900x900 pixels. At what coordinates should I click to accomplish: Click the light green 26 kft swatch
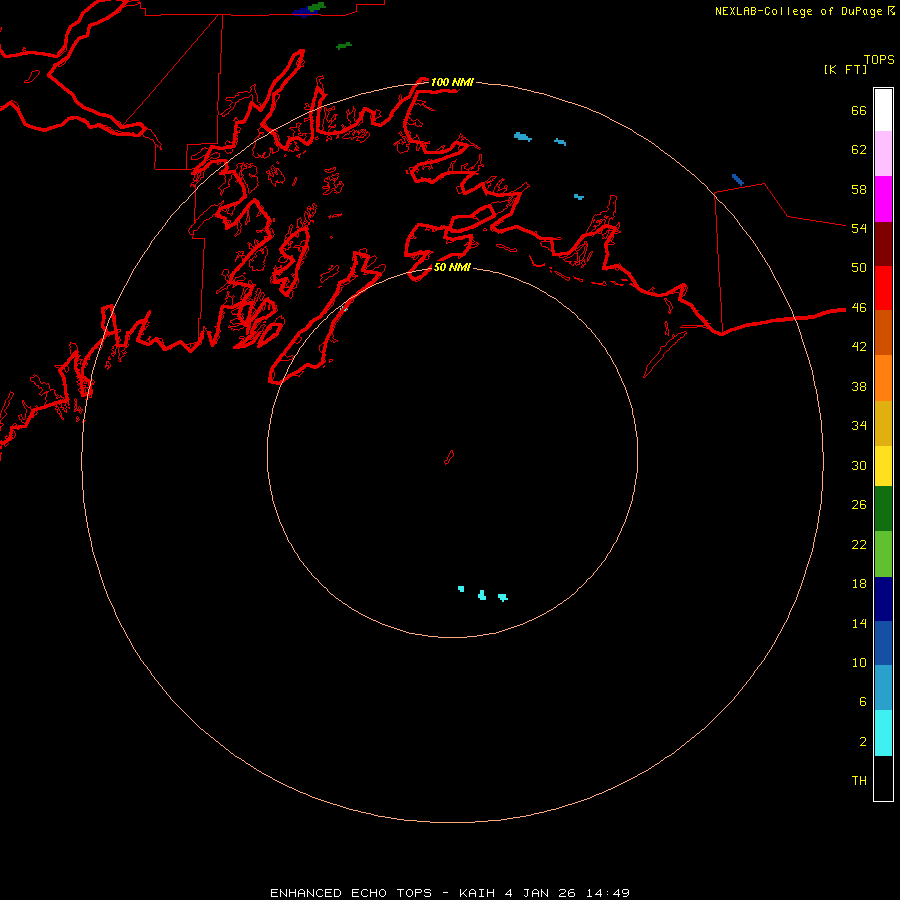[x=883, y=554]
